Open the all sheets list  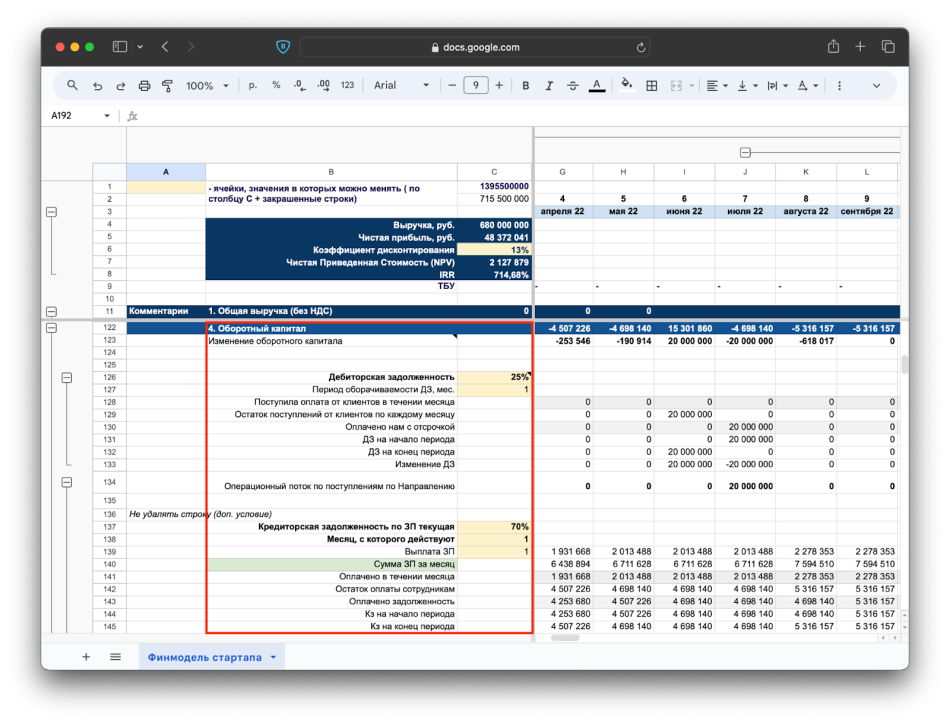pyautogui.click(x=115, y=657)
